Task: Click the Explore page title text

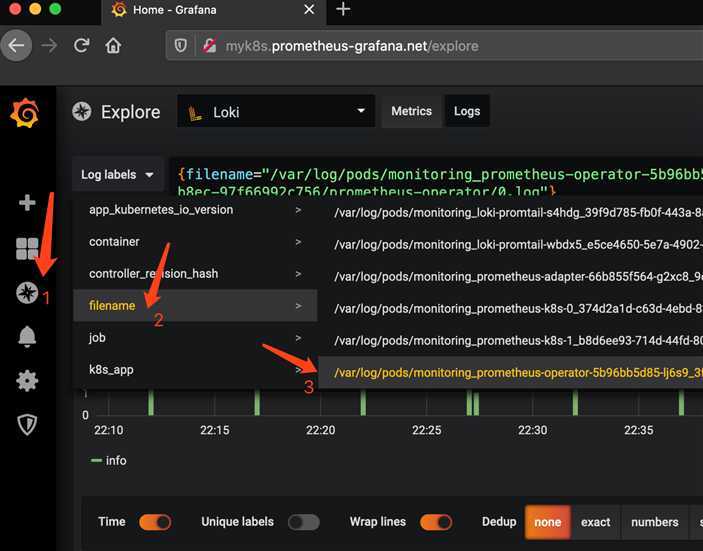Action: click(x=130, y=112)
